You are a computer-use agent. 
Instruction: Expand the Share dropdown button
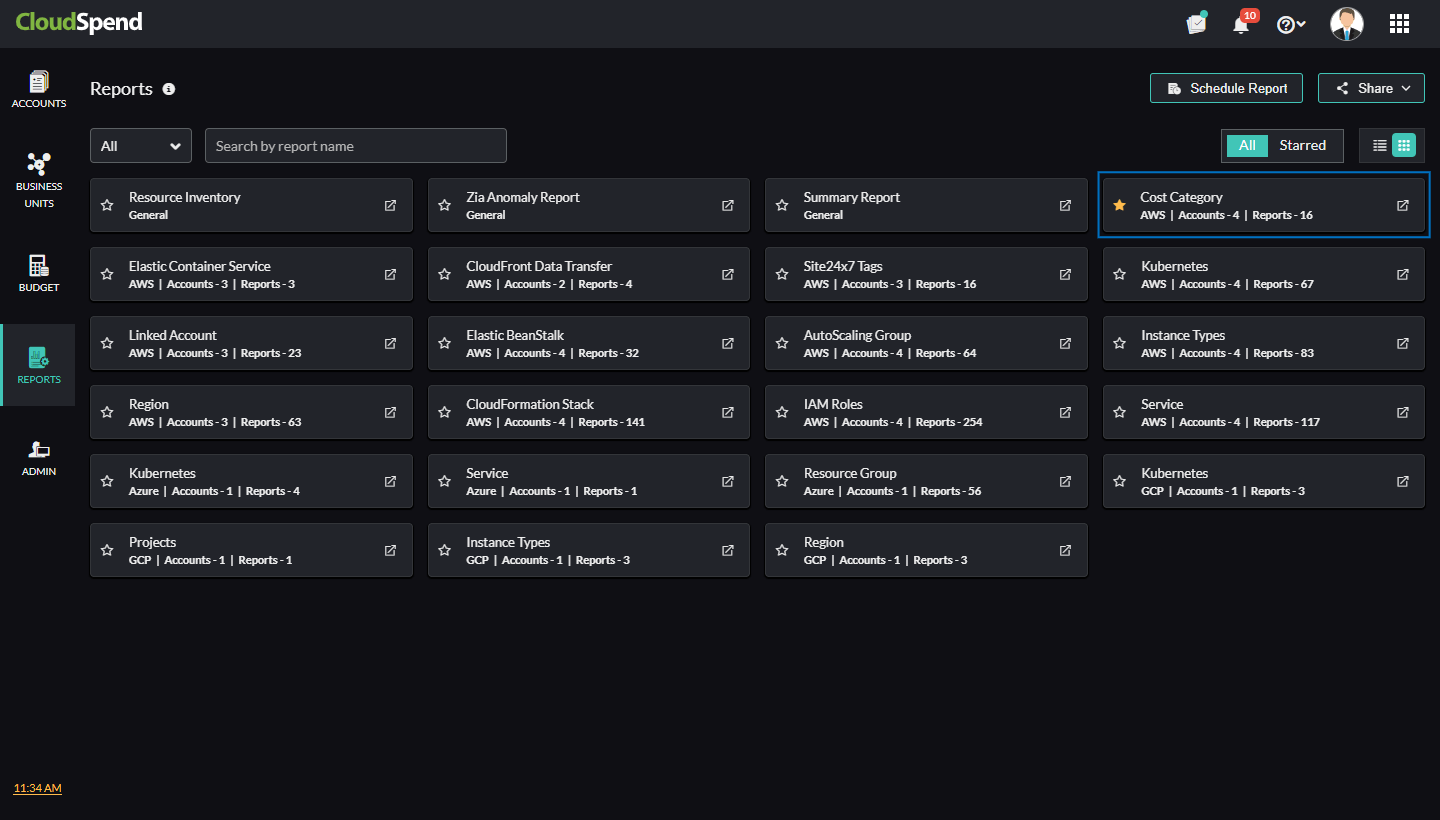[1370, 88]
